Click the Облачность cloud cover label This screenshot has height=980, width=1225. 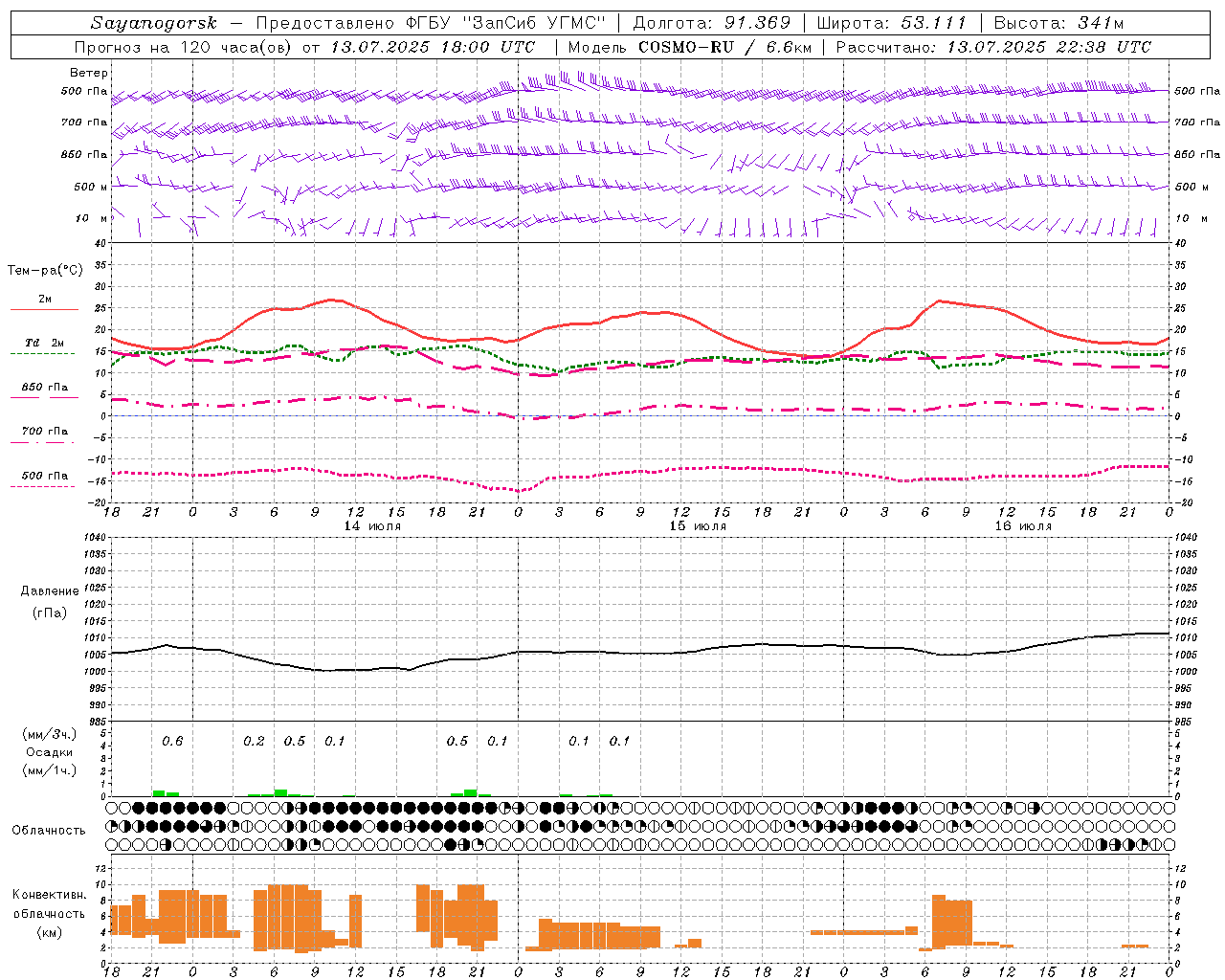pos(49,831)
